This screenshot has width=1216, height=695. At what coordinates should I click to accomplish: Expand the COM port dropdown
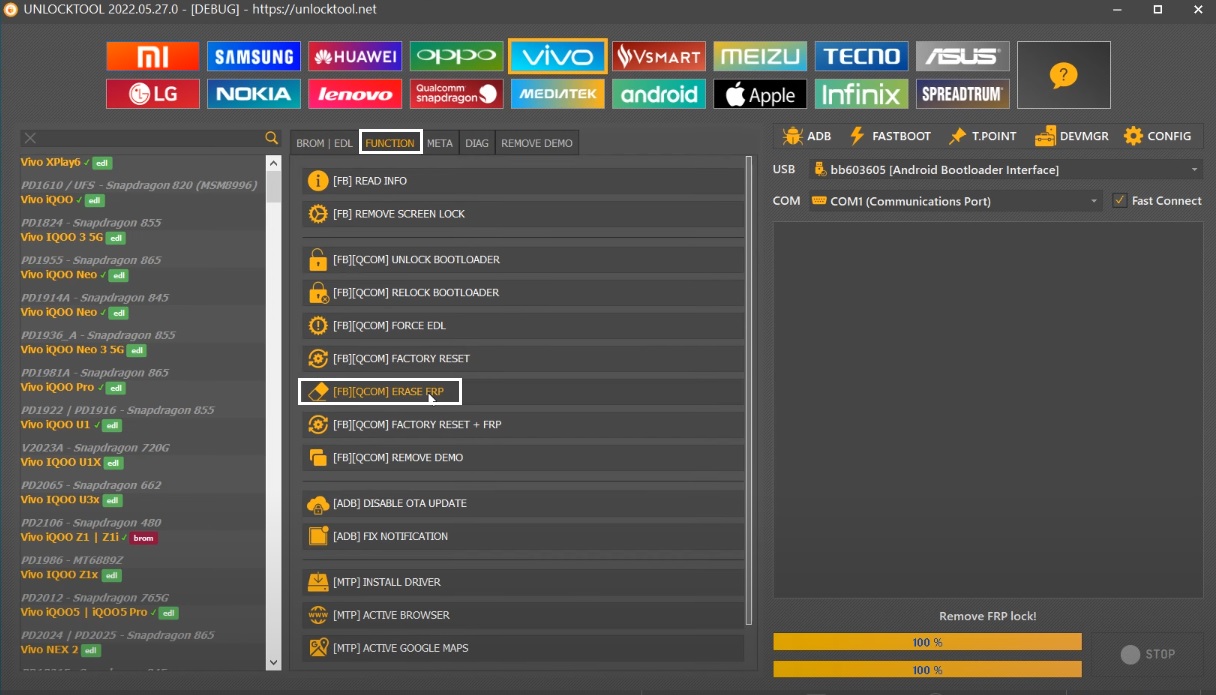(1094, 201)
